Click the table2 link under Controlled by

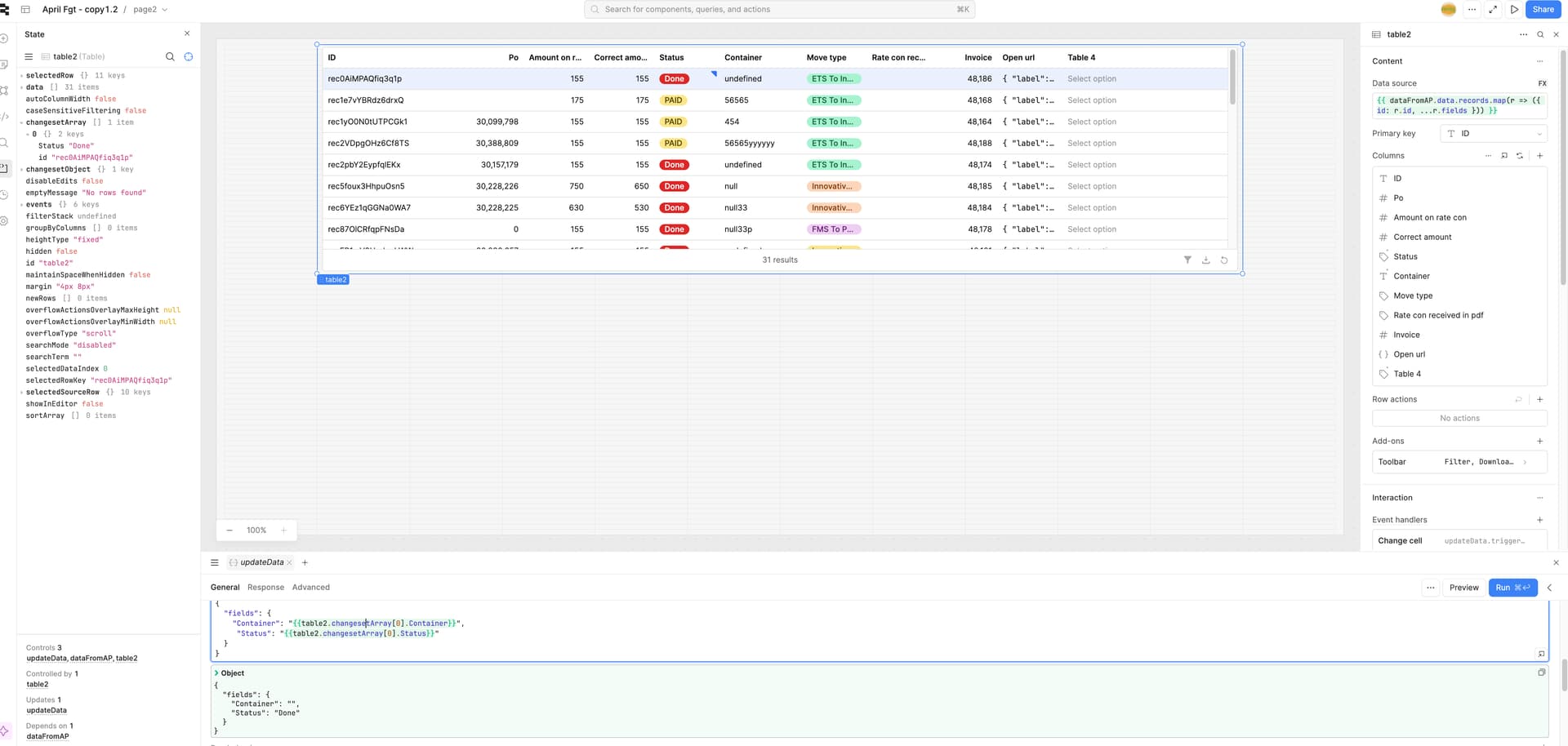click(x=38, y=684)
